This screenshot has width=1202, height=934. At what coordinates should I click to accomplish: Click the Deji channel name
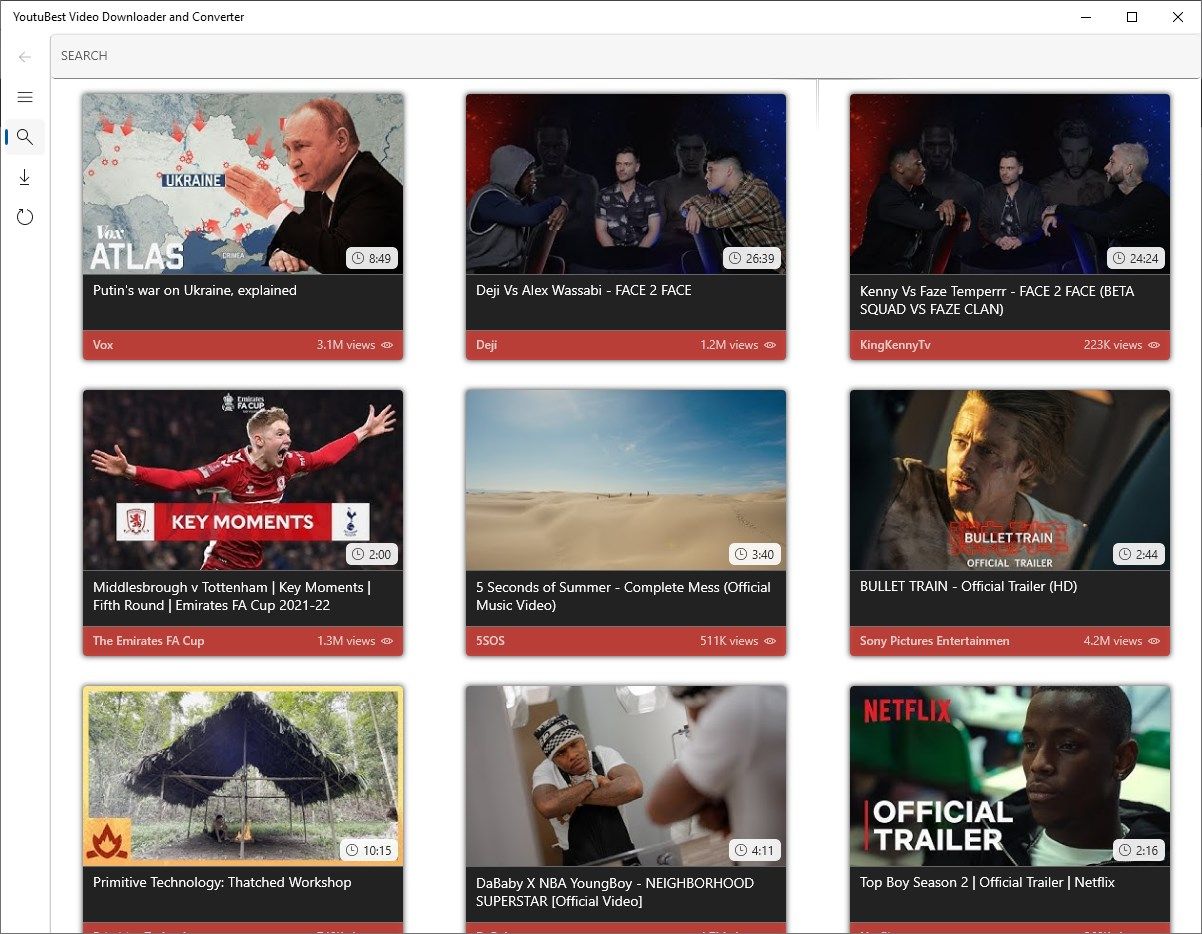tap(486, 345)
